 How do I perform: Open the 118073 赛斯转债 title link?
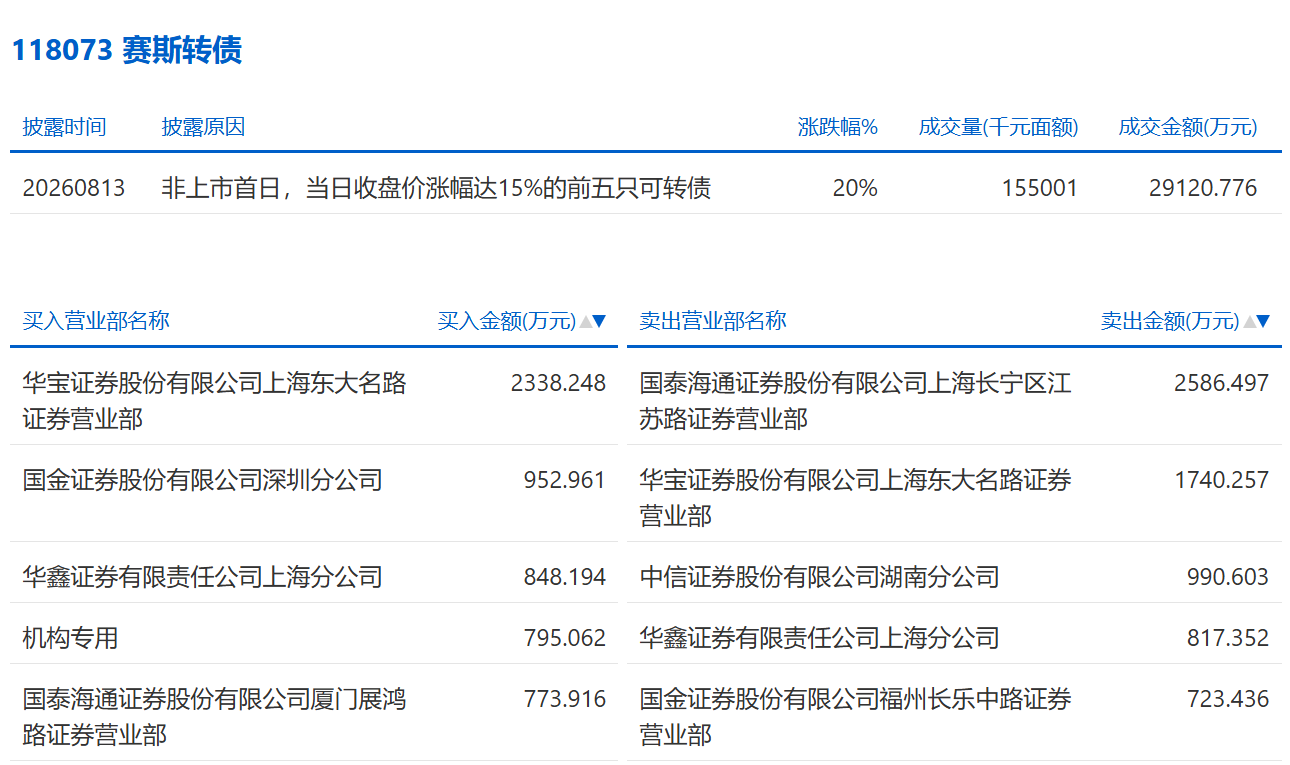(127, 50)
